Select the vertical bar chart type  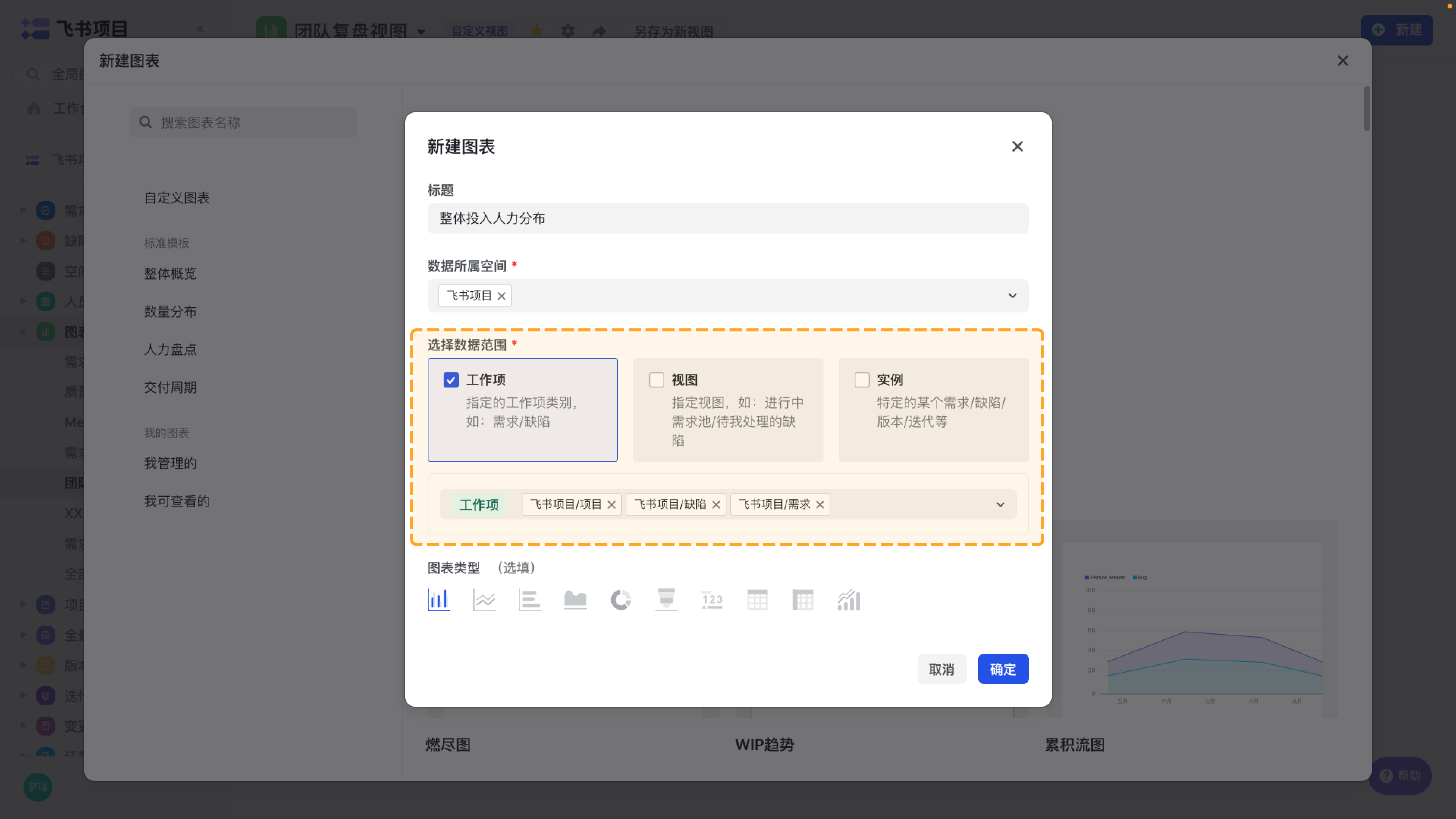pyautogui.click(x=439, y=600)
